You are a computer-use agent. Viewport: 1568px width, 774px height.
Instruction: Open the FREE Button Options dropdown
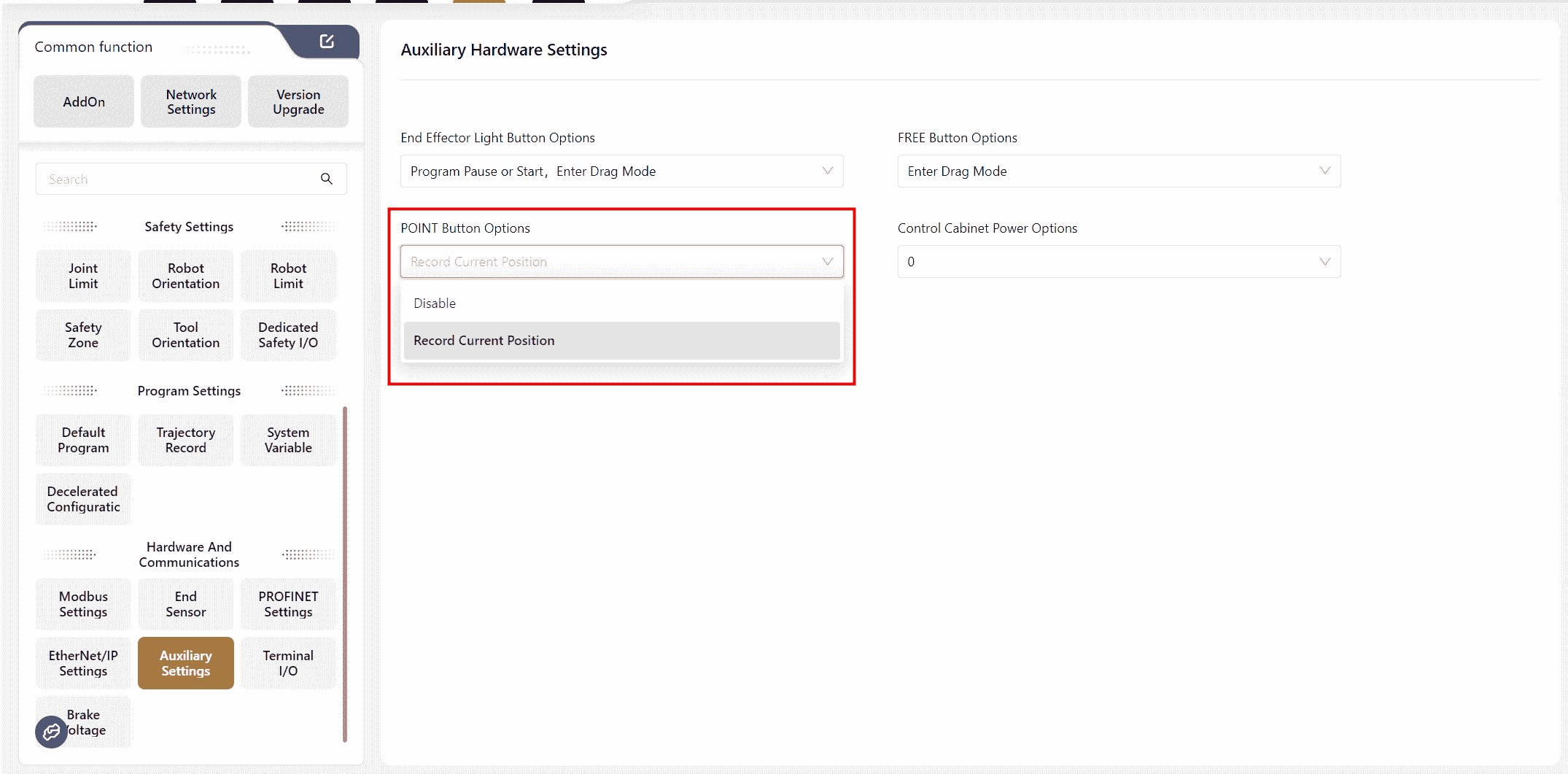tap(1324, 171)
